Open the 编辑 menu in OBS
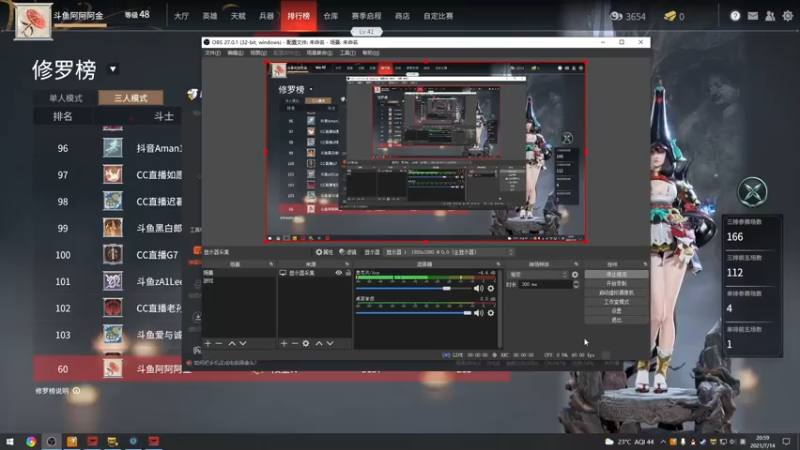This screenshot has height=450, width=800. (x=235, y=53)
